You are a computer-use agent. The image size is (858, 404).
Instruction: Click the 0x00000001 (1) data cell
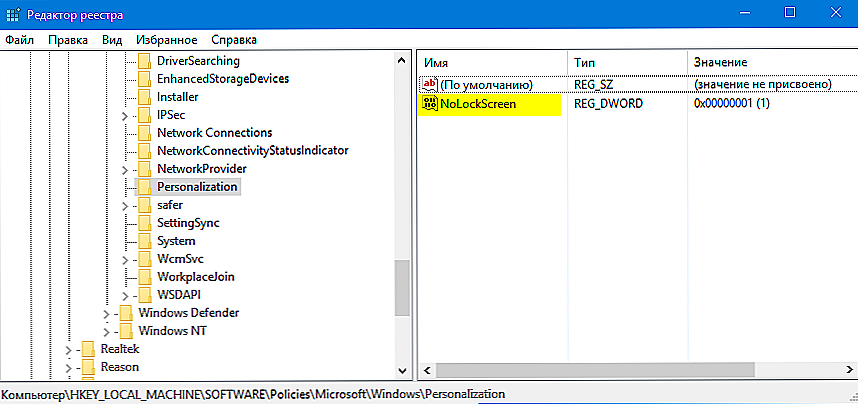(x=732, y=103)
